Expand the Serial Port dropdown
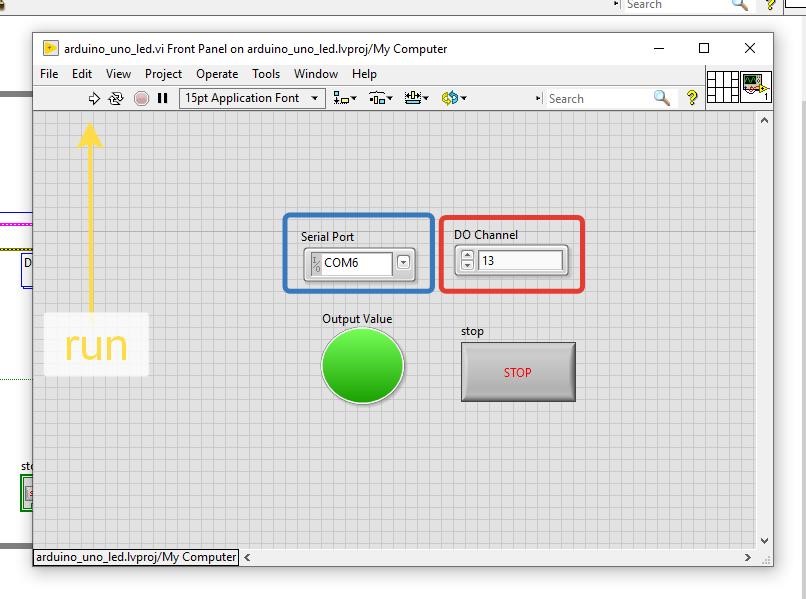Viewport: 806px width, 599px height. coord(403,263)
